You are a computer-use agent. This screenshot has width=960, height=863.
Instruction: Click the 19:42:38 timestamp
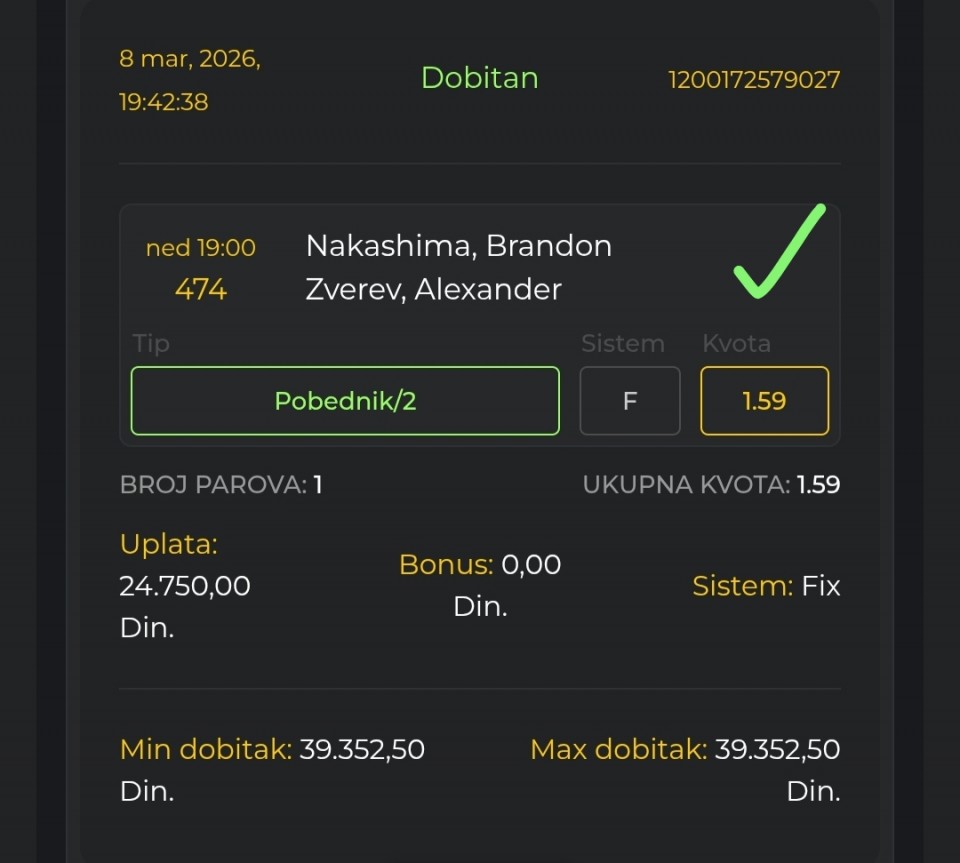click(164, 102)
